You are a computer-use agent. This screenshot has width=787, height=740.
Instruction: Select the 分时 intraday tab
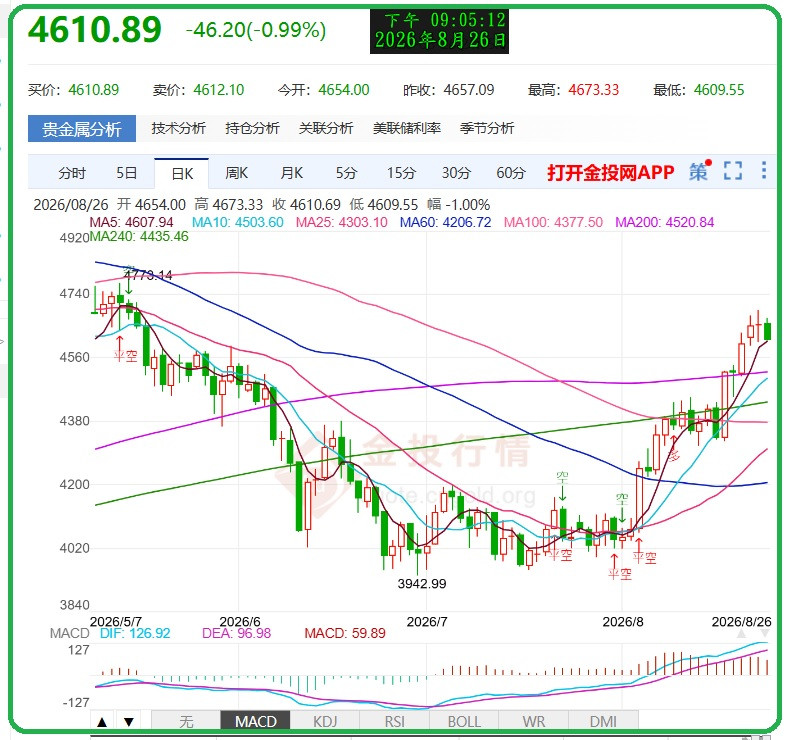click(72, 173)
